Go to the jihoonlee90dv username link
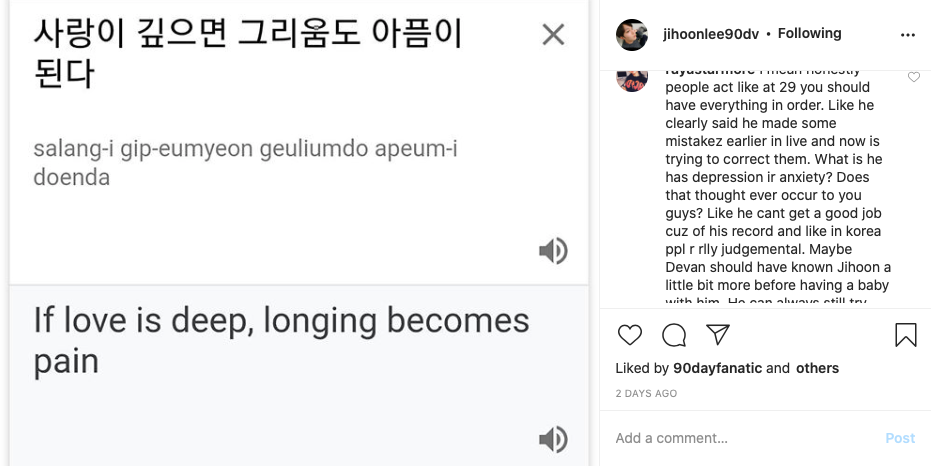 coord(711,34)
